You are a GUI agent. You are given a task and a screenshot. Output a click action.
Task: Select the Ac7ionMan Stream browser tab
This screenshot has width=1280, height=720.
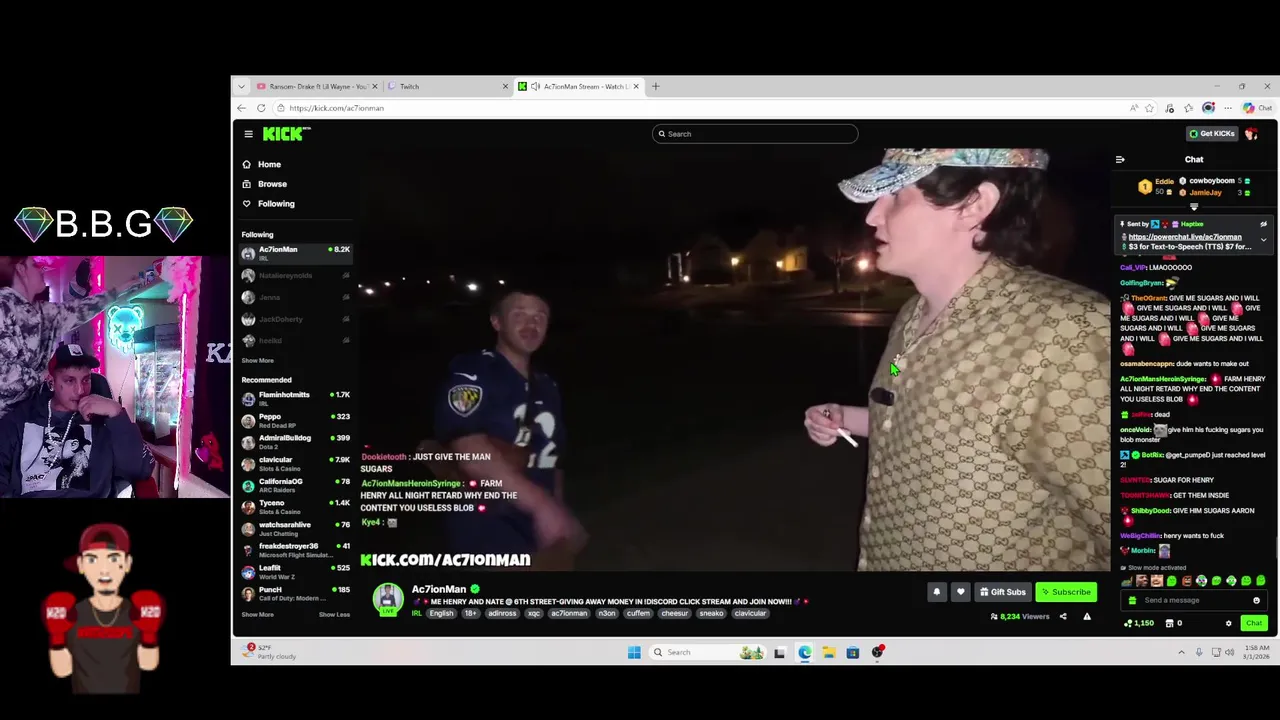580,86
